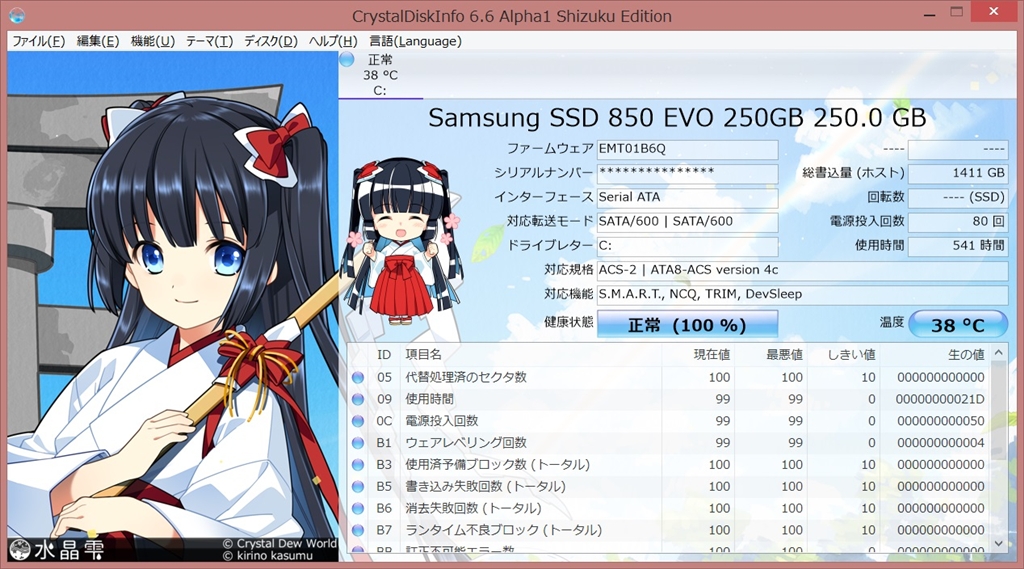
Task: Select the C: drive tab at 38 °C
Action: click(381, 75)
